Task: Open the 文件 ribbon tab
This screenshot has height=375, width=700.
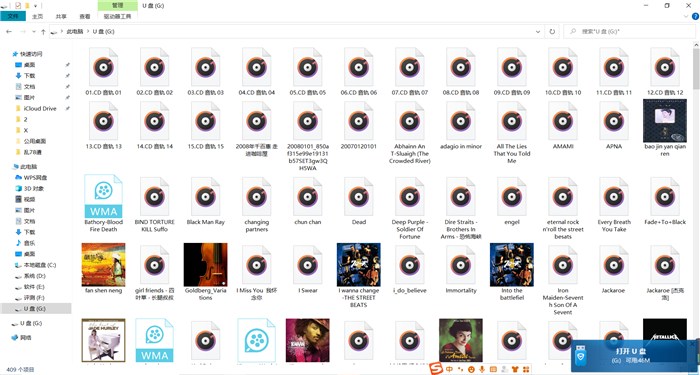Action: (x=13, y=17)
